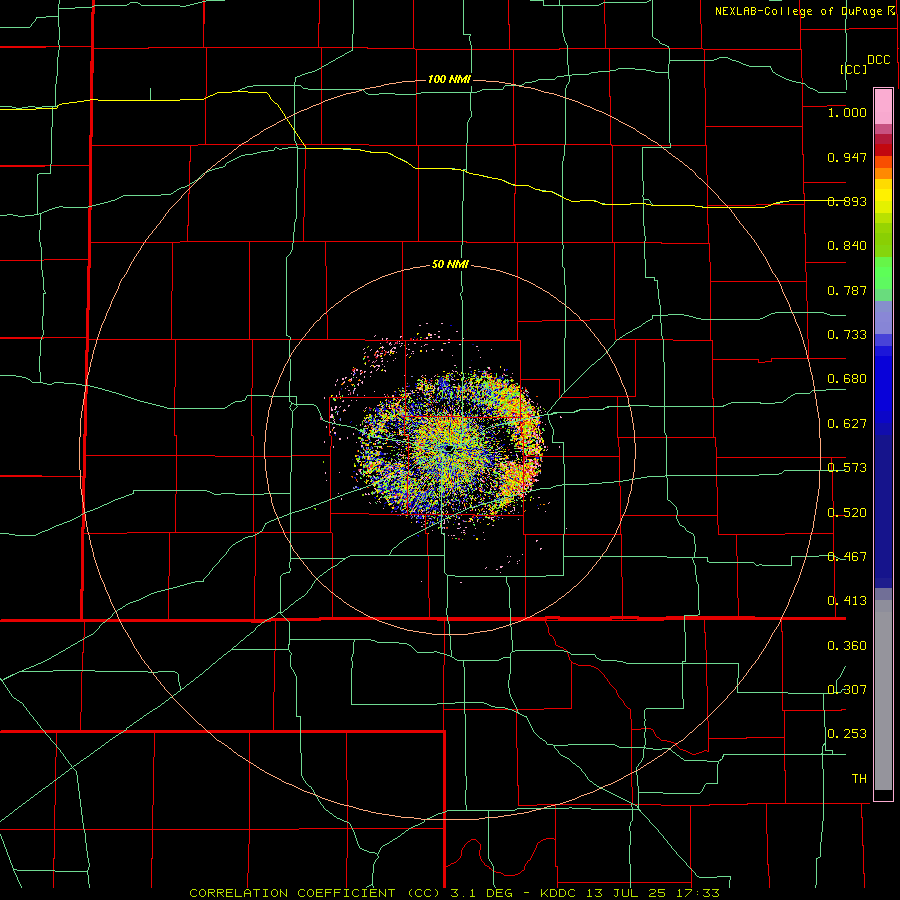The height and width of the screenshot is (900, 900).
Task: Pick the orange band on color scale
Action: click(883, 173)
